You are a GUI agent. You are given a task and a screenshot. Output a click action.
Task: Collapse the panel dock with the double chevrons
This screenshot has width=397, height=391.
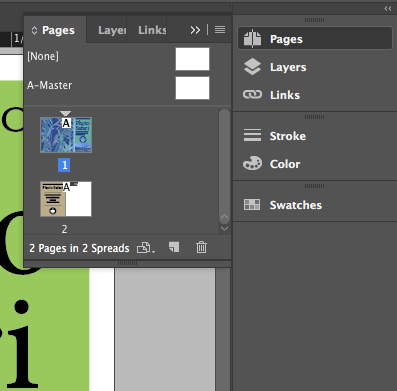[x=388, y=9]
